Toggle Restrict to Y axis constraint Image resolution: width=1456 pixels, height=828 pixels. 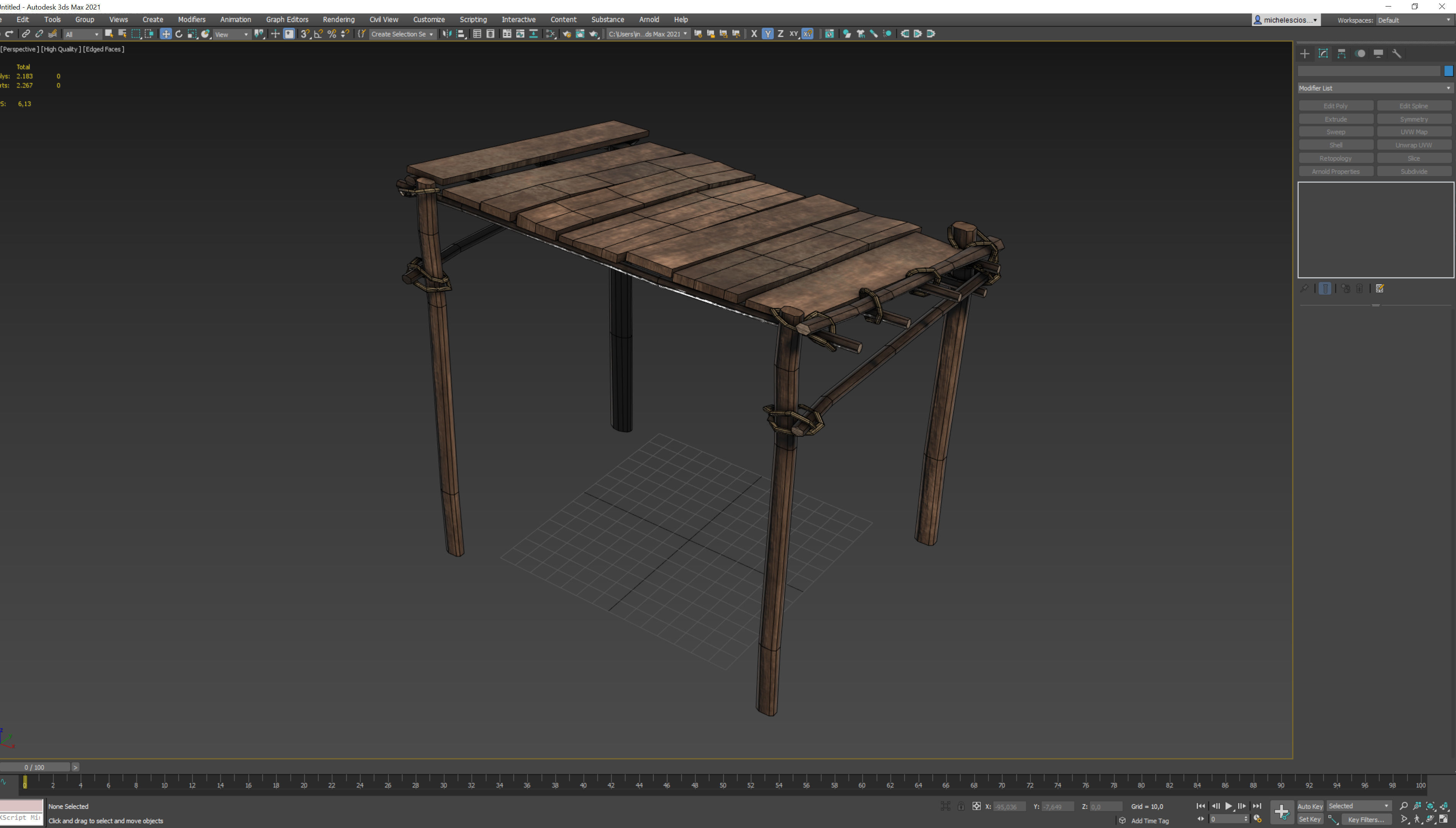click(768, 34)
